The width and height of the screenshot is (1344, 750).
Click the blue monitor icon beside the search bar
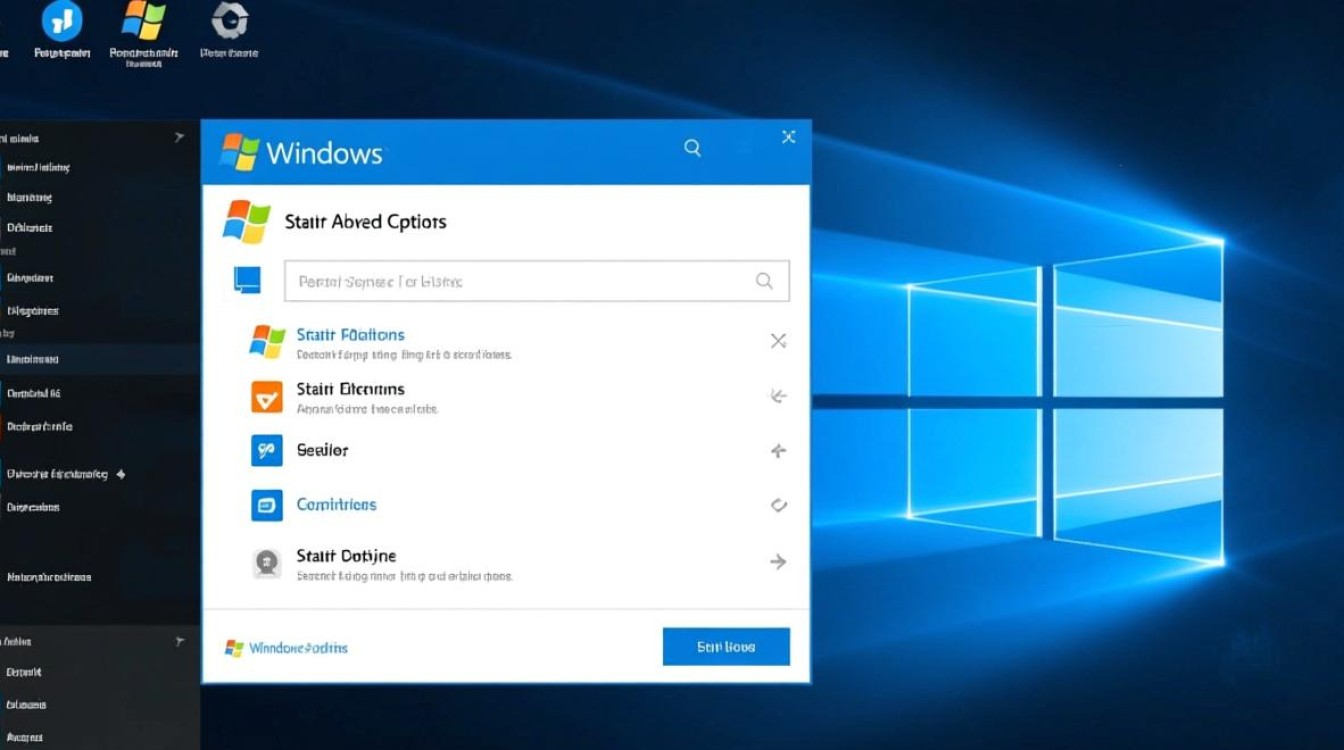click(246, 281)
